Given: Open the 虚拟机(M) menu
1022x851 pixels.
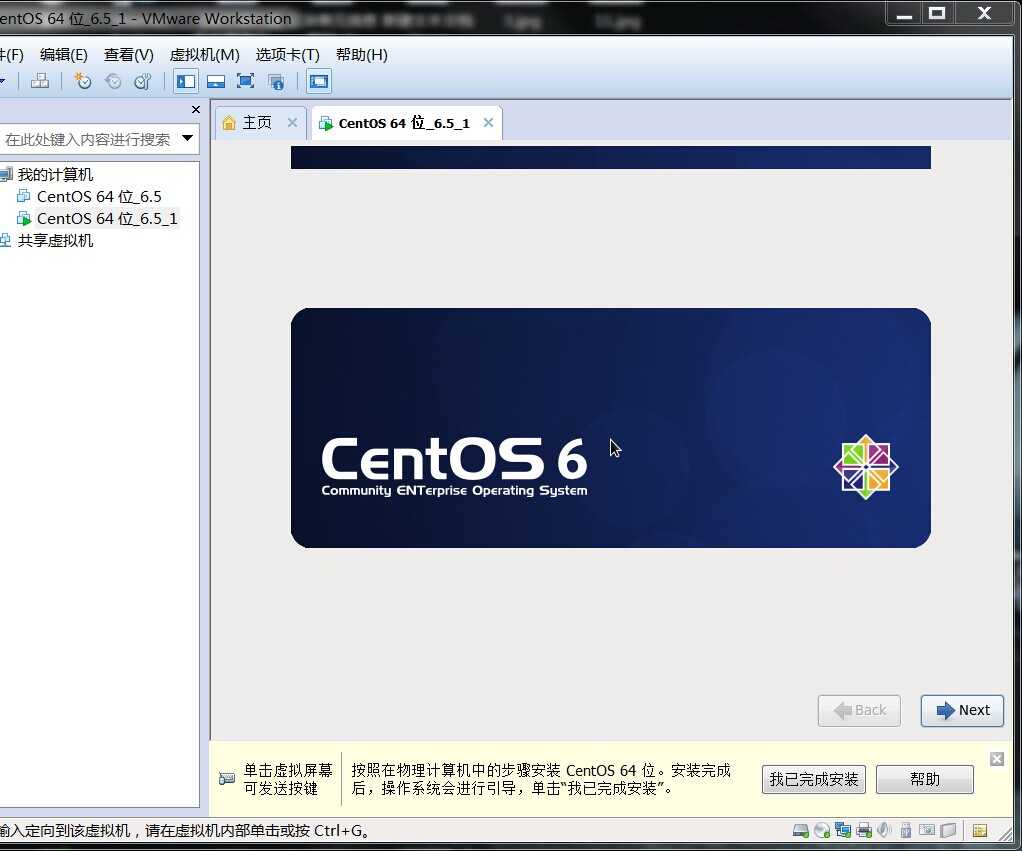Looking at the screenshot, I should (x=204, y=55).
